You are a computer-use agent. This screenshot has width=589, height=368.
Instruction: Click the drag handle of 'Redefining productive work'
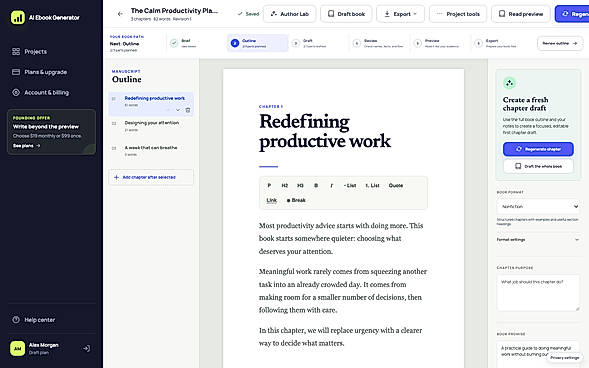(x=114, y=99)
